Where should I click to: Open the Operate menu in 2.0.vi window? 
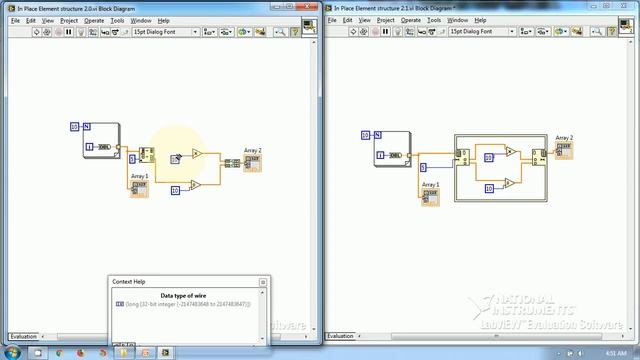click(94, 20)
